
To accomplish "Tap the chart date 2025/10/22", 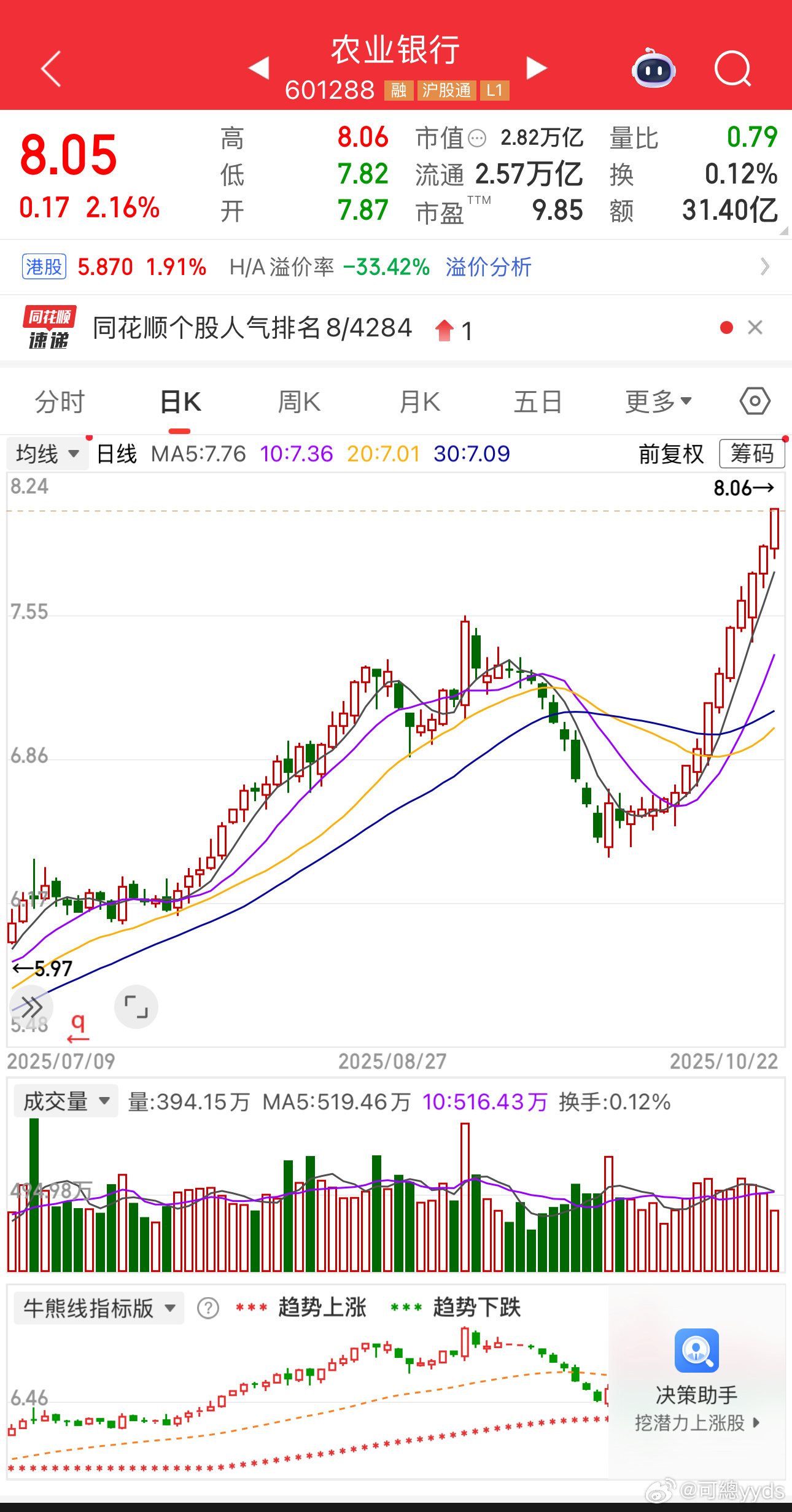I will (723, 1061).
